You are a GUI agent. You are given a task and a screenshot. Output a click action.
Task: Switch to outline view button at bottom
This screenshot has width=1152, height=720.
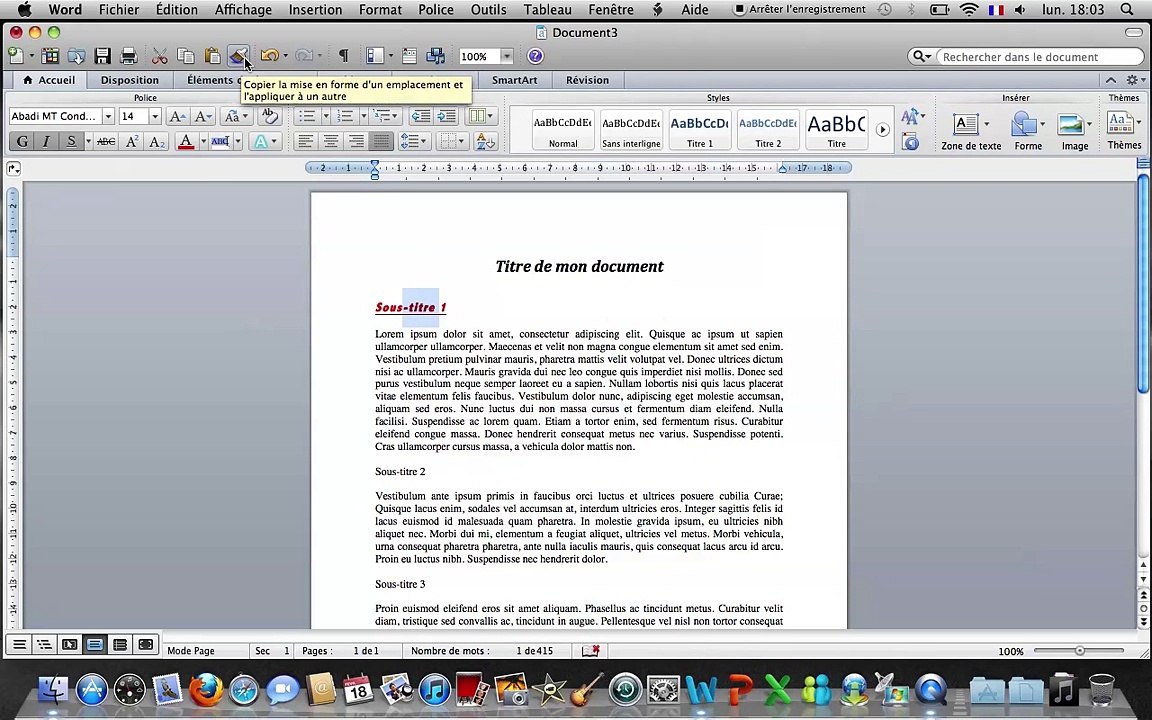[44, 645]
